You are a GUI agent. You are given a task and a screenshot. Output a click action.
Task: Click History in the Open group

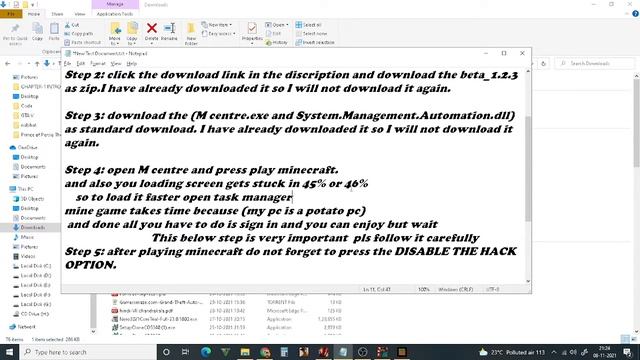tap(276, 42)
